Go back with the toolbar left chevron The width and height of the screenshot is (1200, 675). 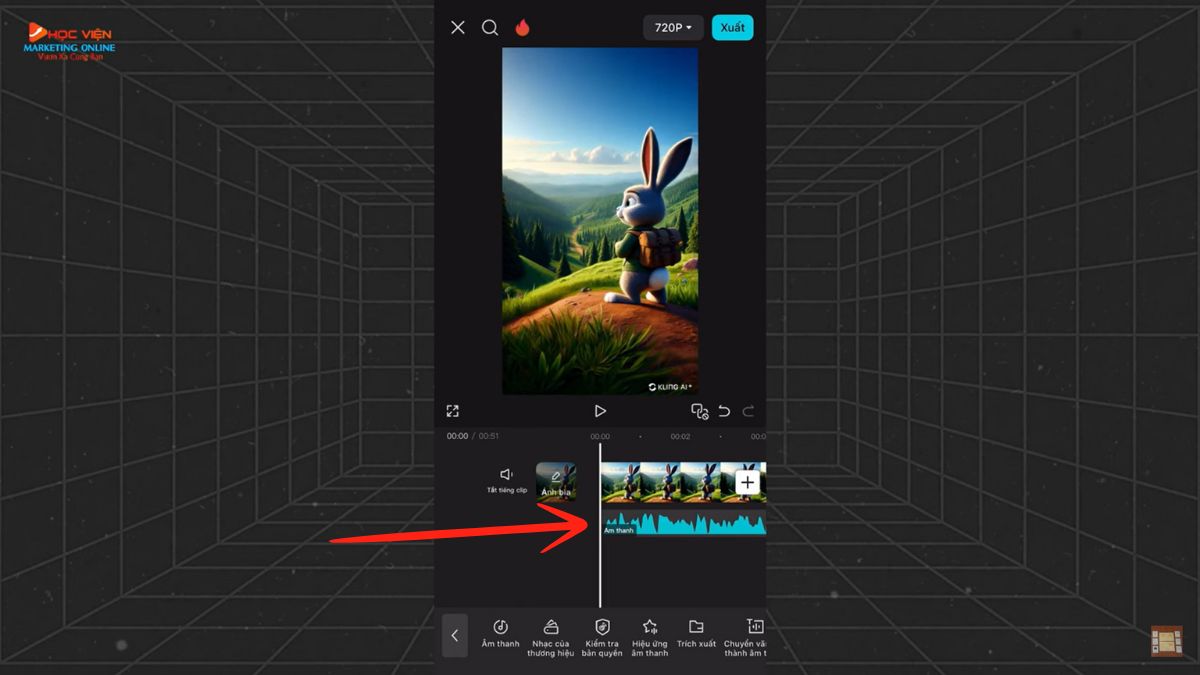pyautogui.click(x=455, y=636)
